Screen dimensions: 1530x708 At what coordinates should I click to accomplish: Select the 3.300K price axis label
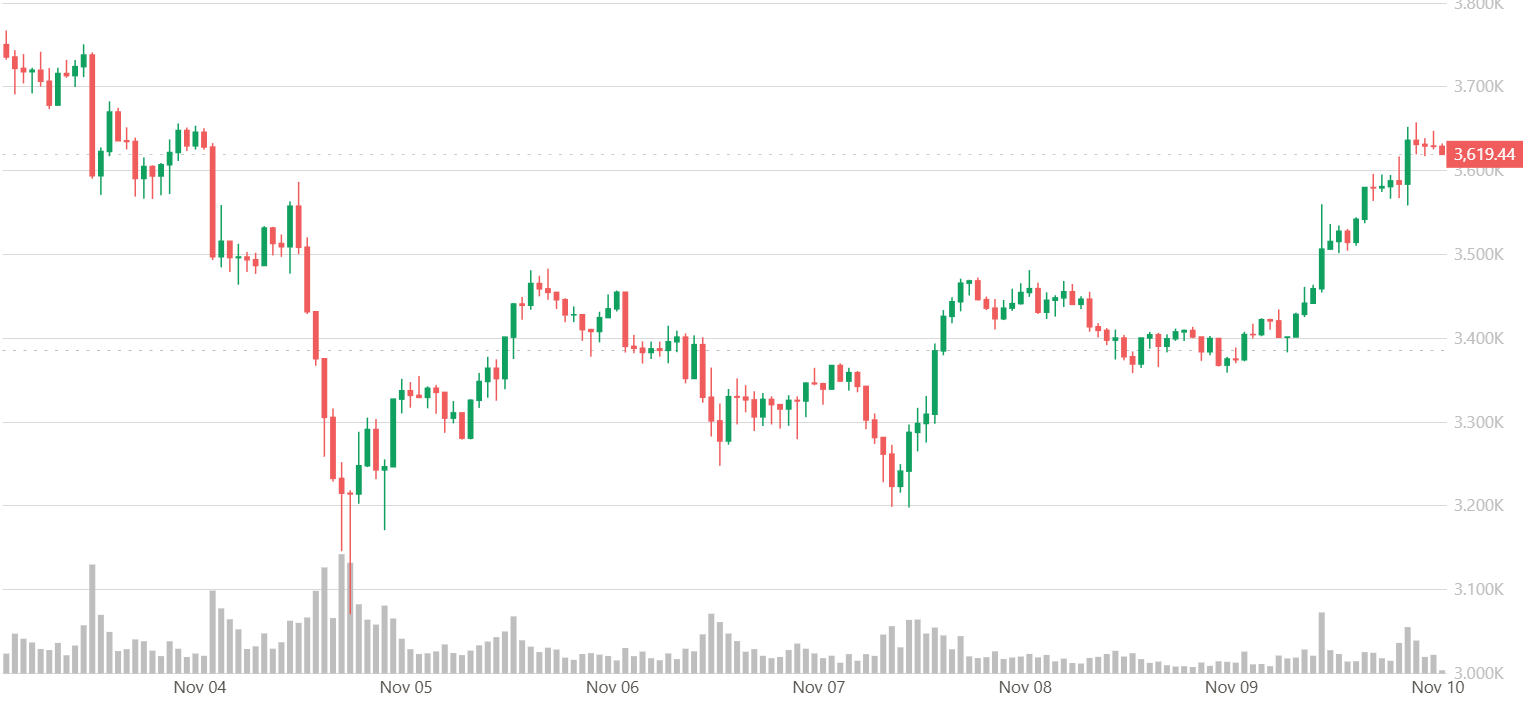pos(1478,422)
